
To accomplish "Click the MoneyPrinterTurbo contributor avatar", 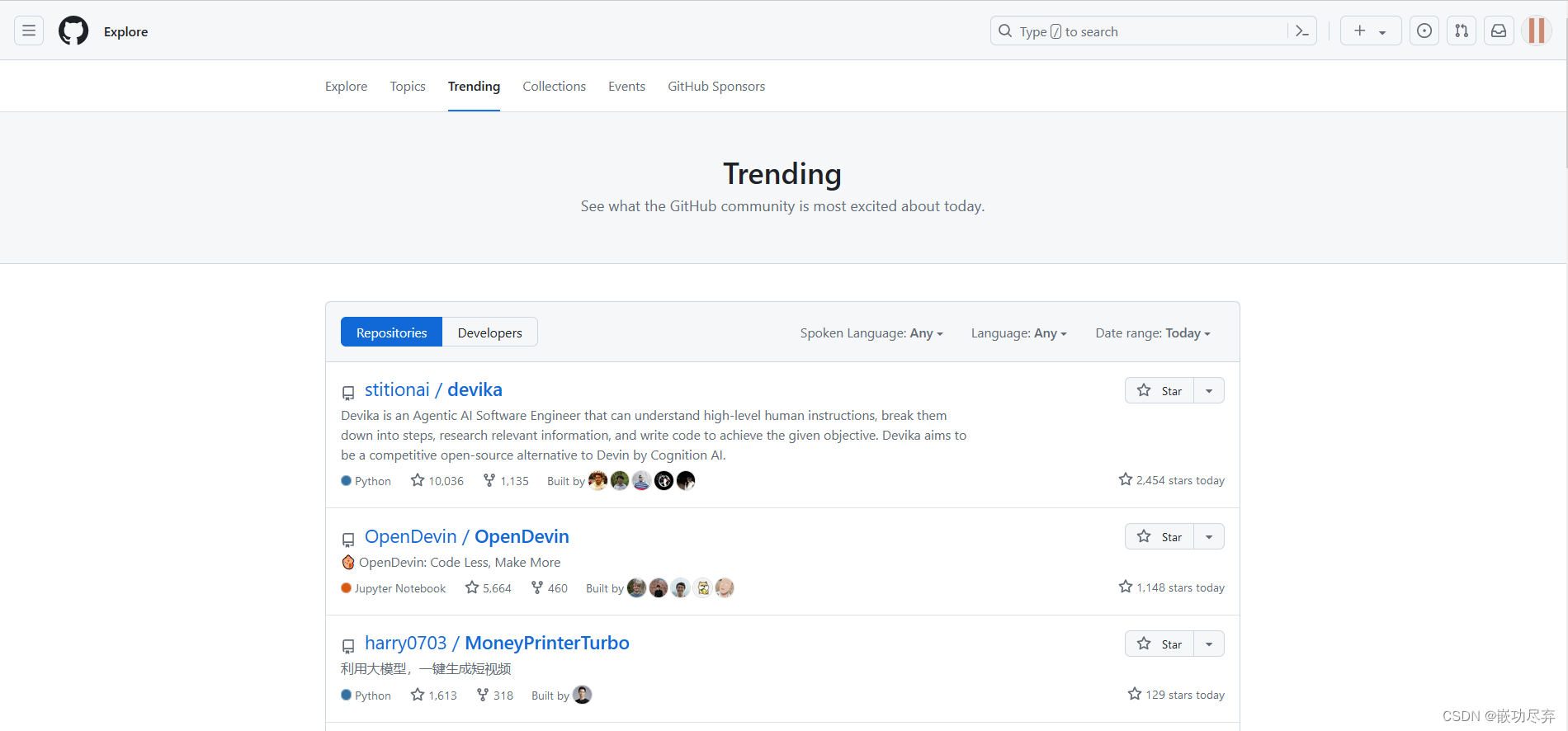I will pos(583,695).
